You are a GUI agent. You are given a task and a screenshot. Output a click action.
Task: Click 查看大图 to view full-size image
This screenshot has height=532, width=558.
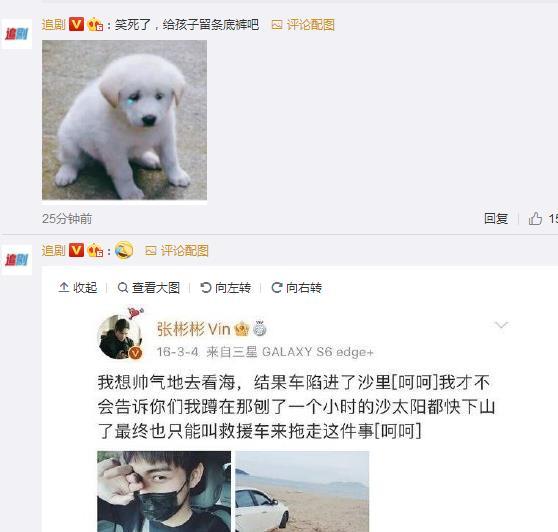(149, 288)
